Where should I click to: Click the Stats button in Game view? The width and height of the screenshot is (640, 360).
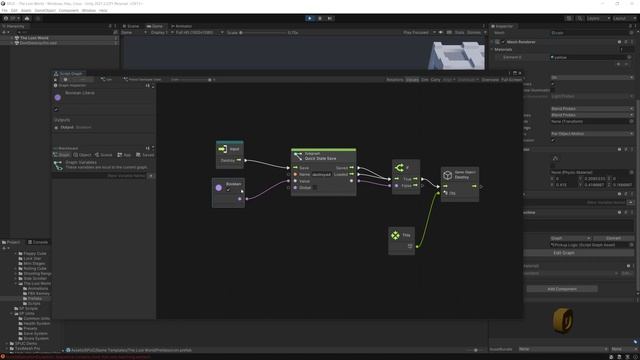[459, 33]
